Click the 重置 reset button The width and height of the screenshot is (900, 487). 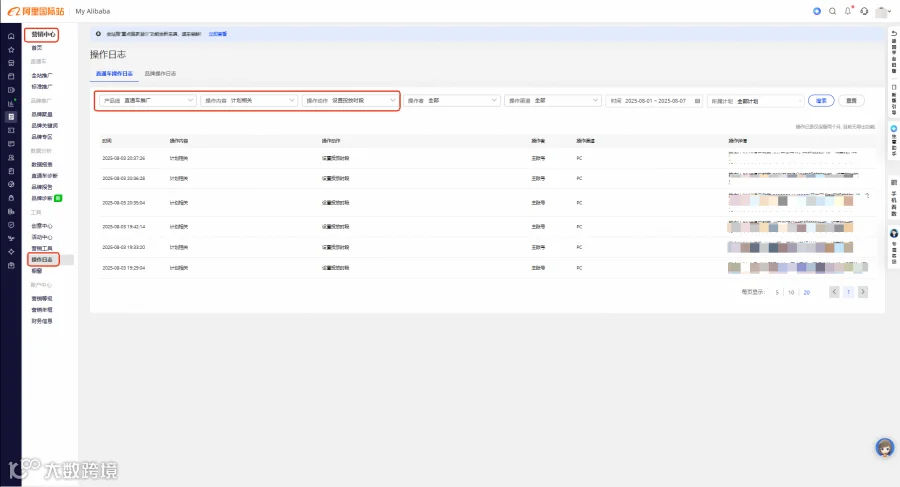coord(851,101)
